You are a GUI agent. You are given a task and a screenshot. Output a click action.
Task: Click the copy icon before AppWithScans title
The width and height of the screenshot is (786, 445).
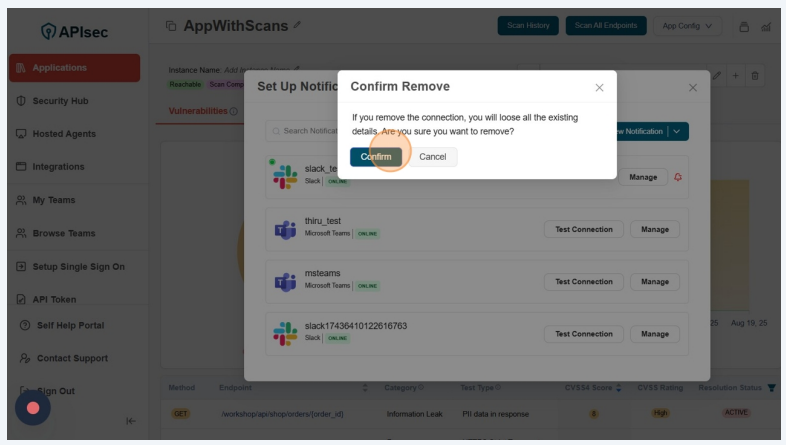pyautogui.click(x=171, y=26)
